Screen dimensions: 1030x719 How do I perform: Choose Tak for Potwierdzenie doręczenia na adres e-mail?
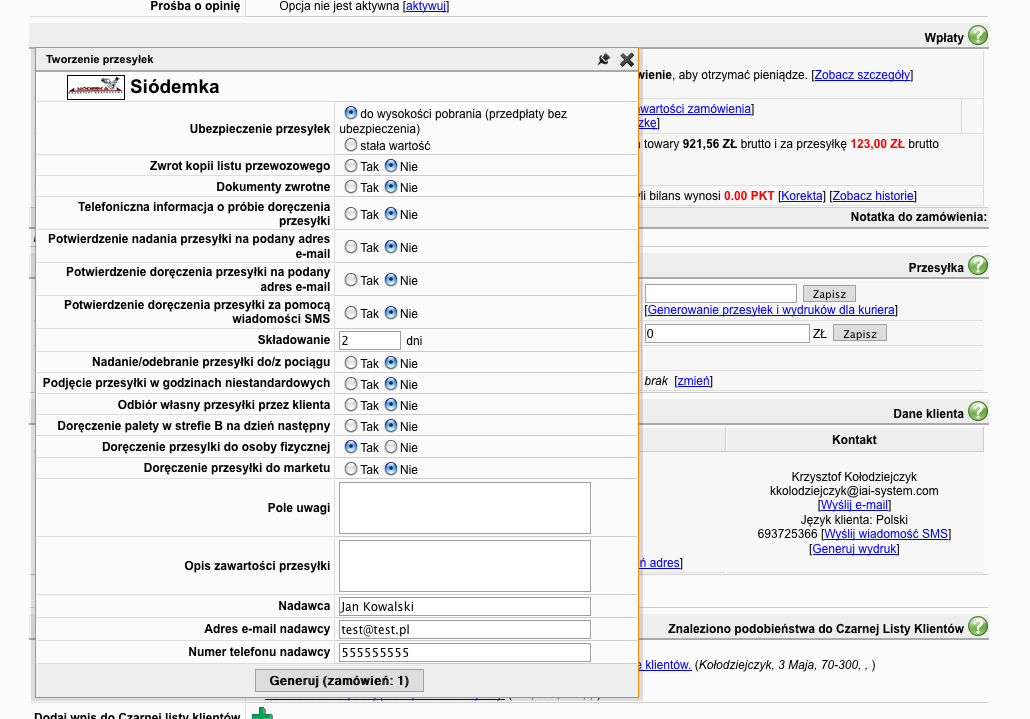(x=351, y=280)
